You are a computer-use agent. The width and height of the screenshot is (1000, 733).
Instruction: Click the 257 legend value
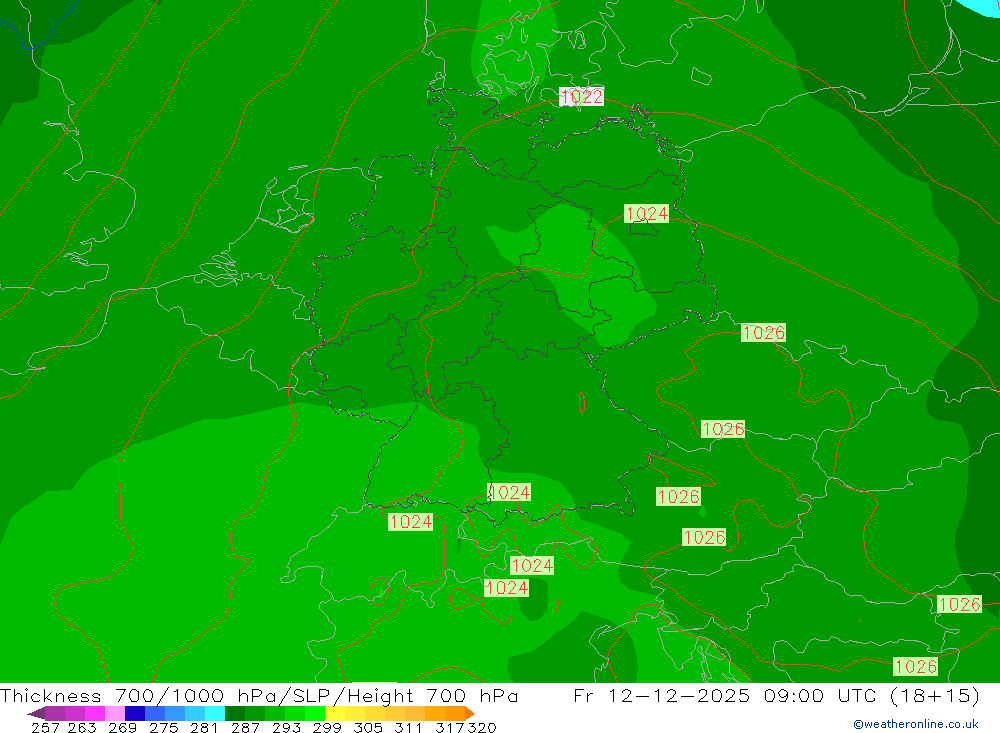click(45, 727)
